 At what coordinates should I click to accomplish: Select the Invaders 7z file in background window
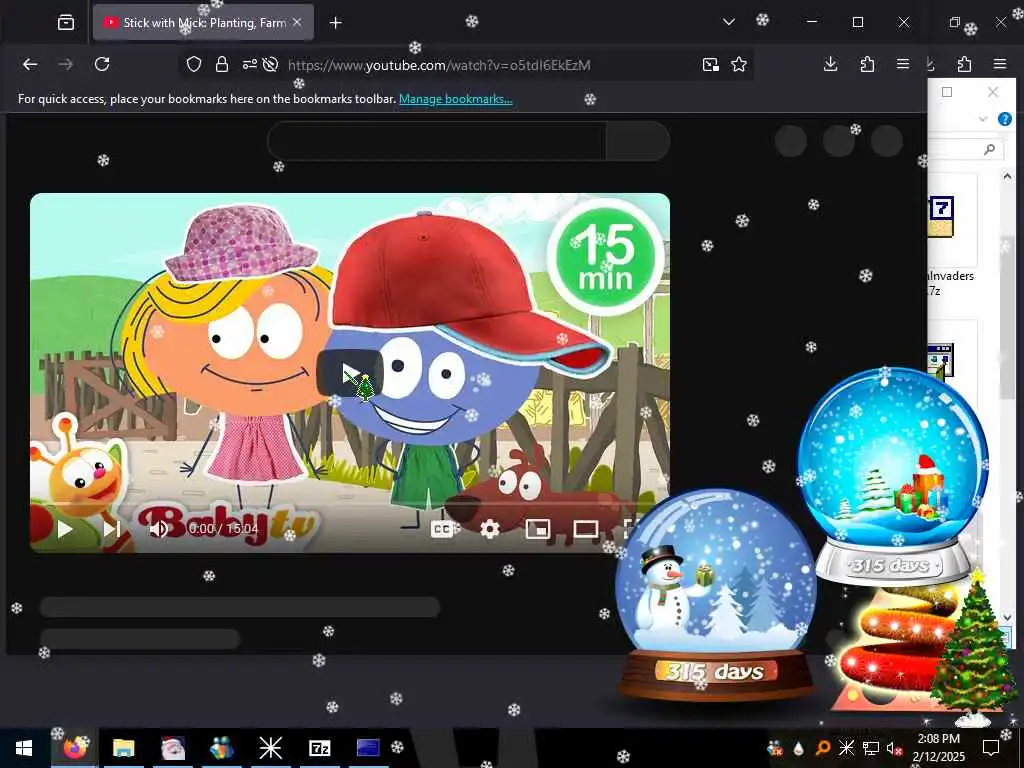tap(951, 236)
